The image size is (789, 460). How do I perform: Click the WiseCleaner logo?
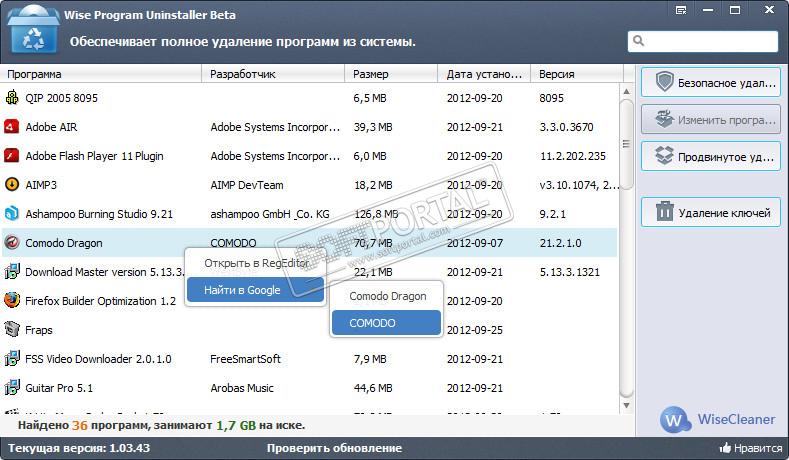718,419
